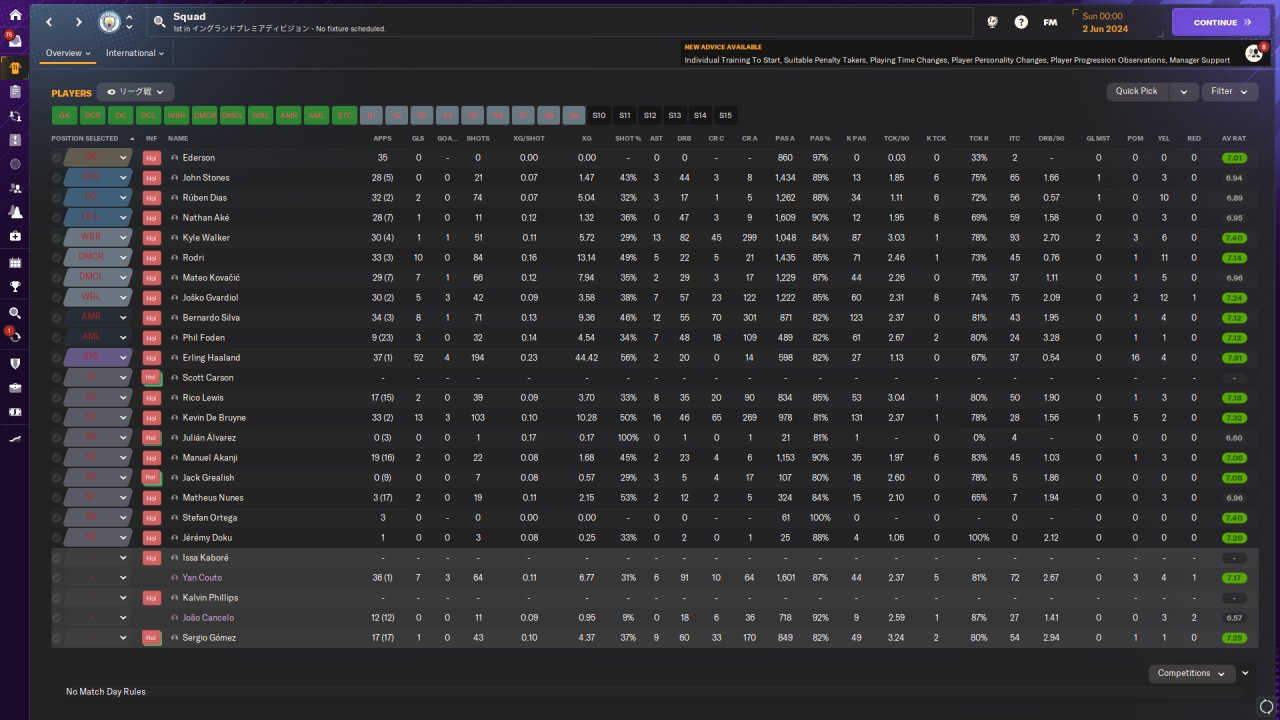
Task: Open the world globe icon
Action: (993, 22)
